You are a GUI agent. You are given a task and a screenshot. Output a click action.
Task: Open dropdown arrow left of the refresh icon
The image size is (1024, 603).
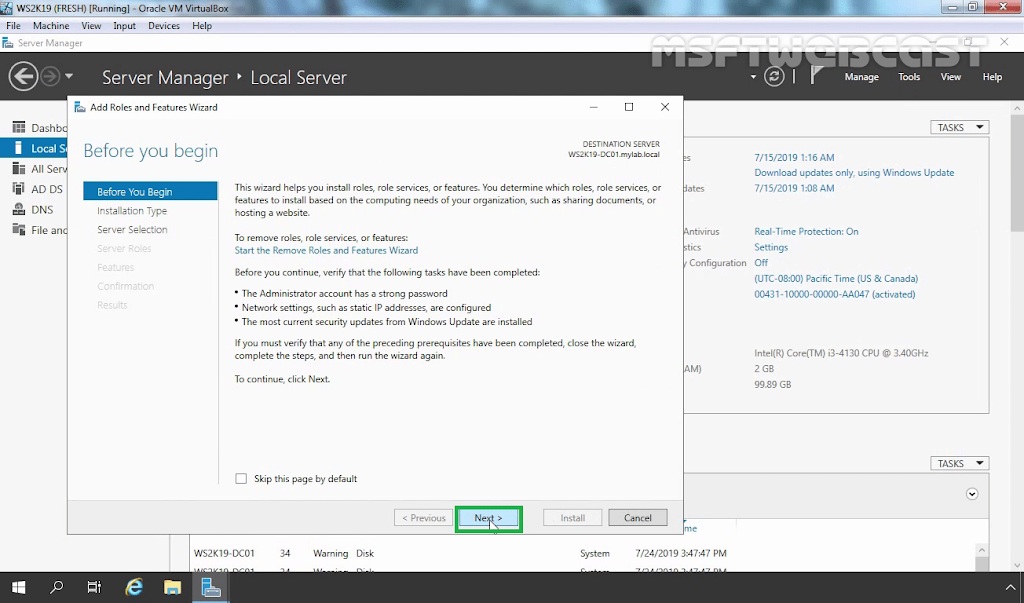pos(753,77)
